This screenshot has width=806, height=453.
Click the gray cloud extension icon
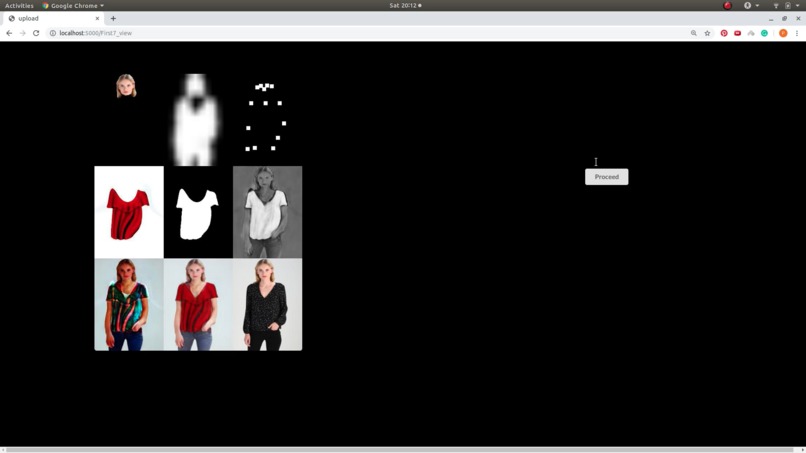(751, 33)
